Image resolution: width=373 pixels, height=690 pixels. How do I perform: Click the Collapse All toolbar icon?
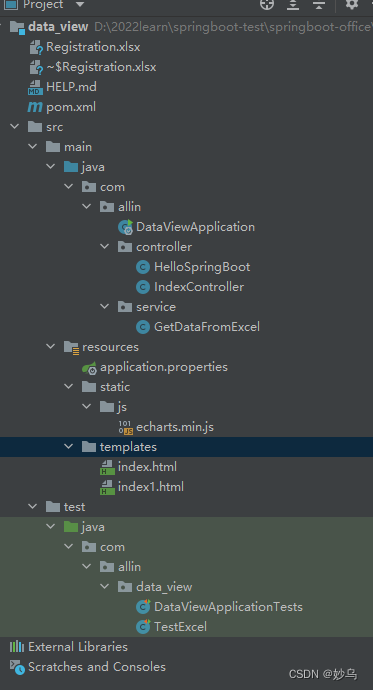[319, 4]
